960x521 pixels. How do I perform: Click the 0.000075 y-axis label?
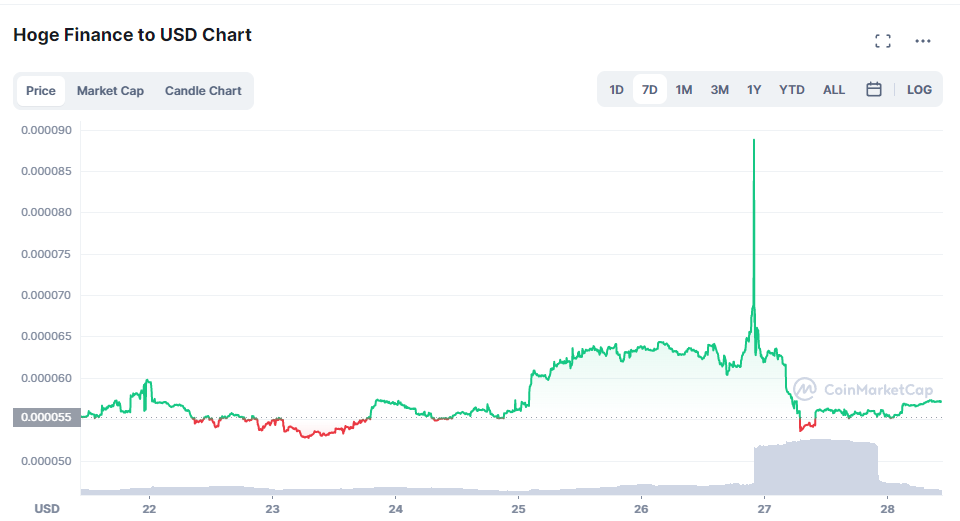47,254
